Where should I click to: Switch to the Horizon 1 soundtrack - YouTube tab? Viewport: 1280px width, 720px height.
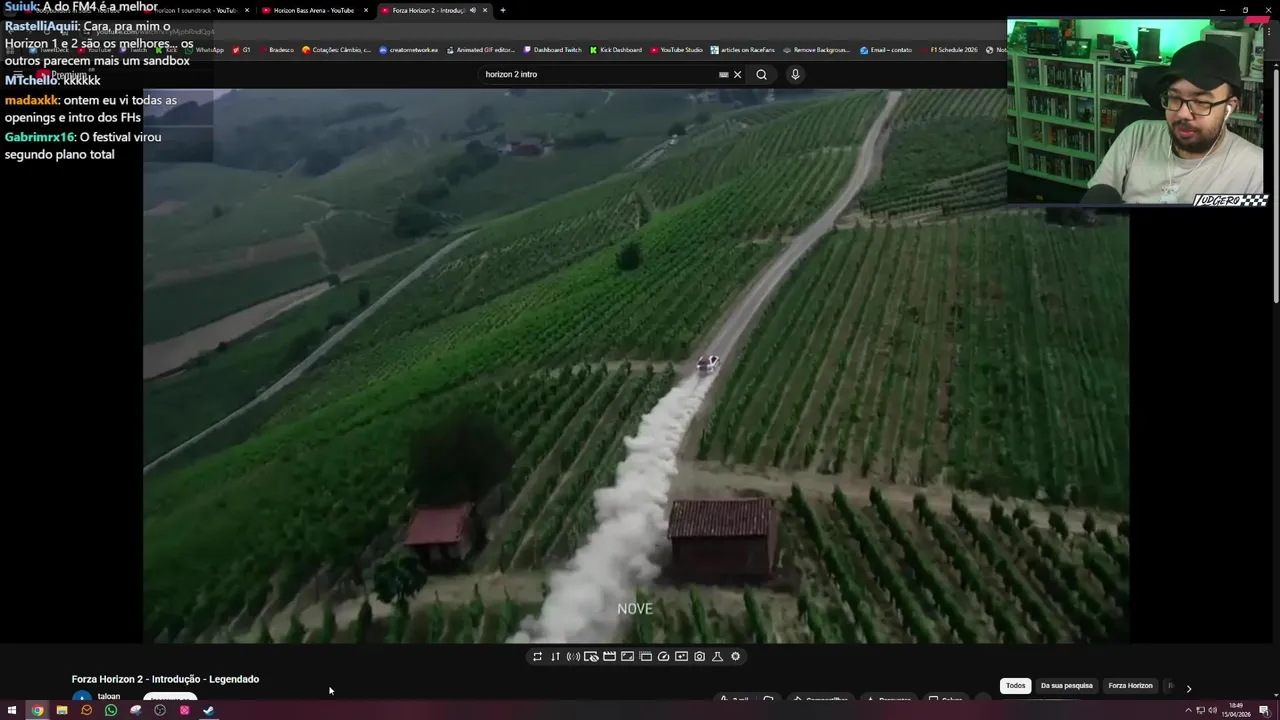pyautogui.click(x=195, y=10)
